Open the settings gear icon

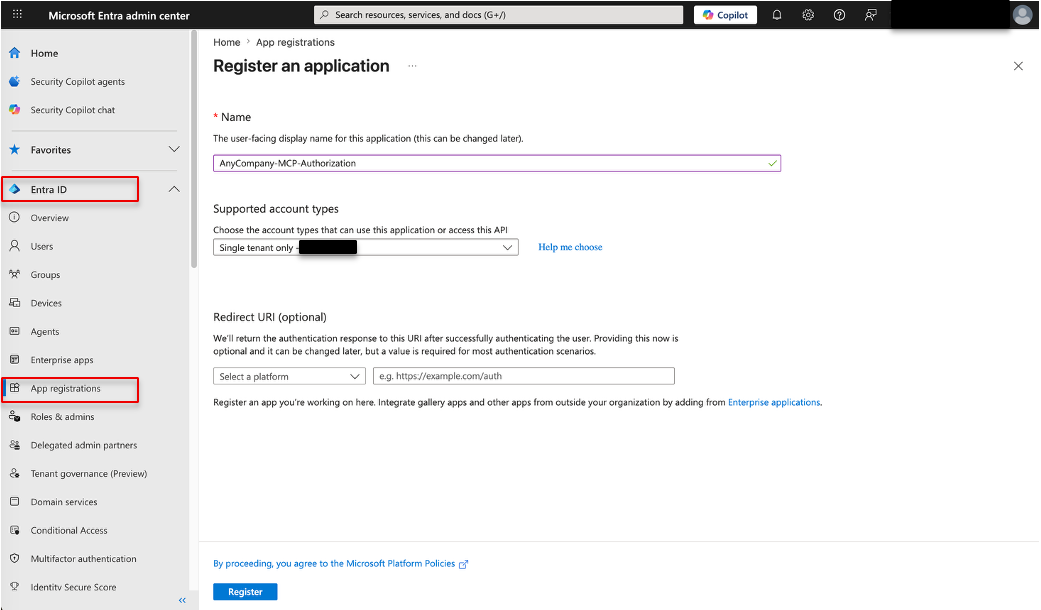pyautogui.click(x=808, y=15)
